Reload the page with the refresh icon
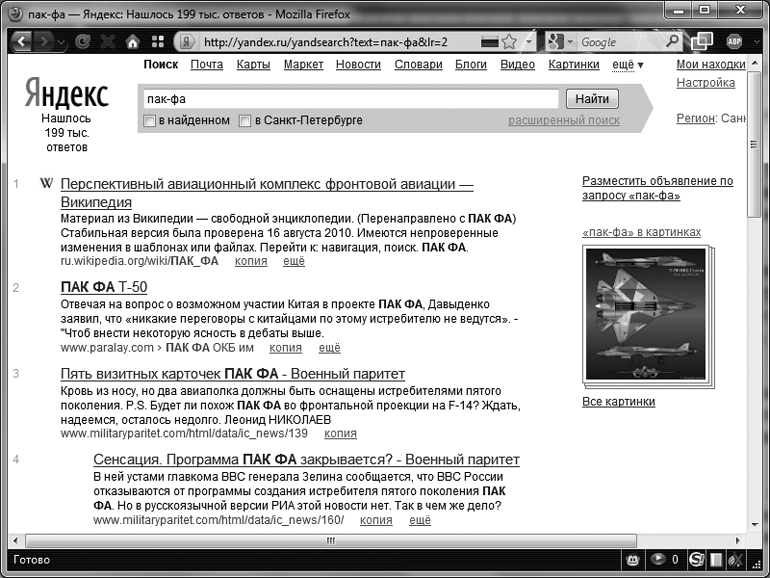The height and width of the screenshot is (578, 770). (82, 42)
